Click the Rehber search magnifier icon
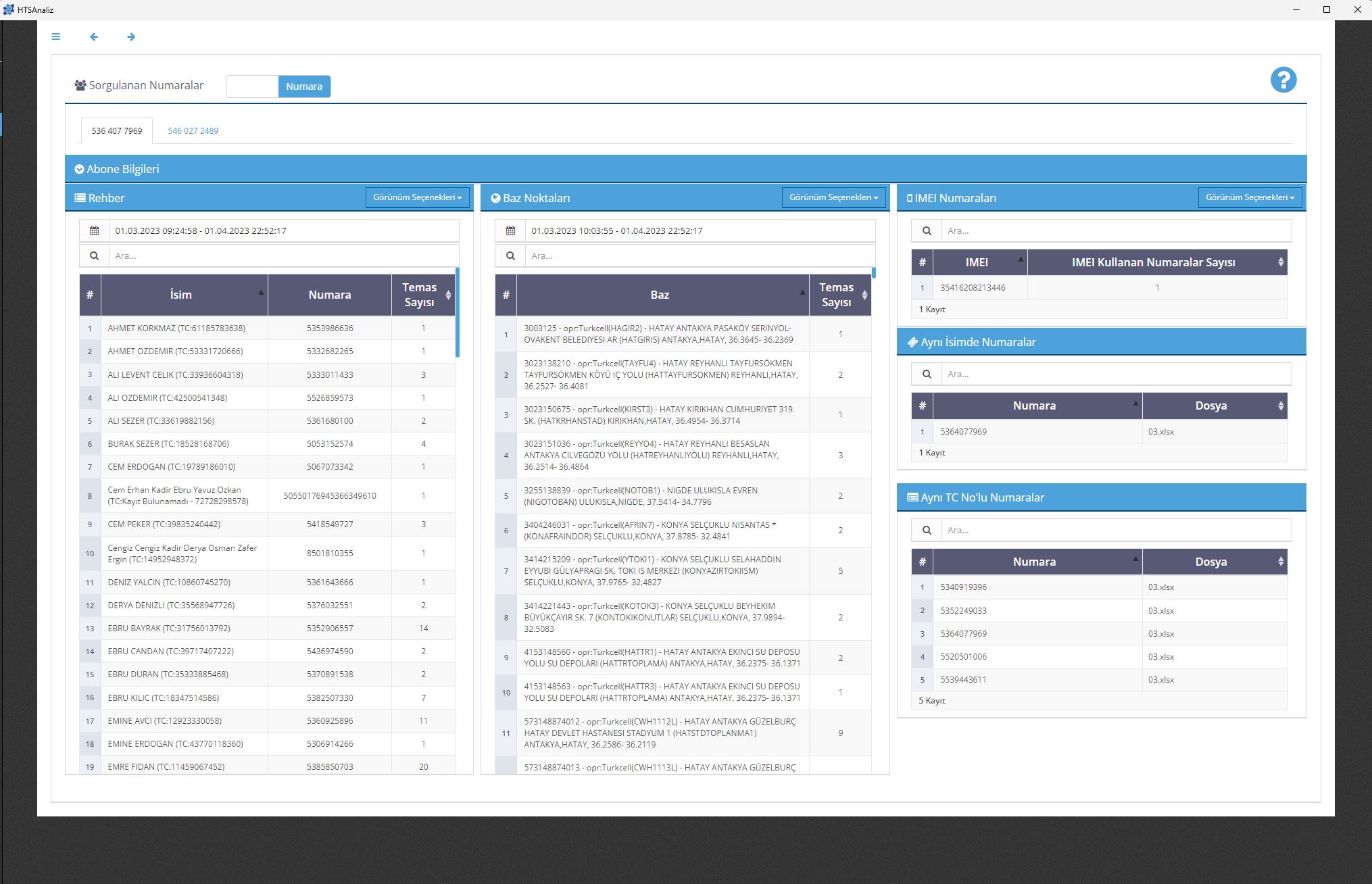 point(95,255)
